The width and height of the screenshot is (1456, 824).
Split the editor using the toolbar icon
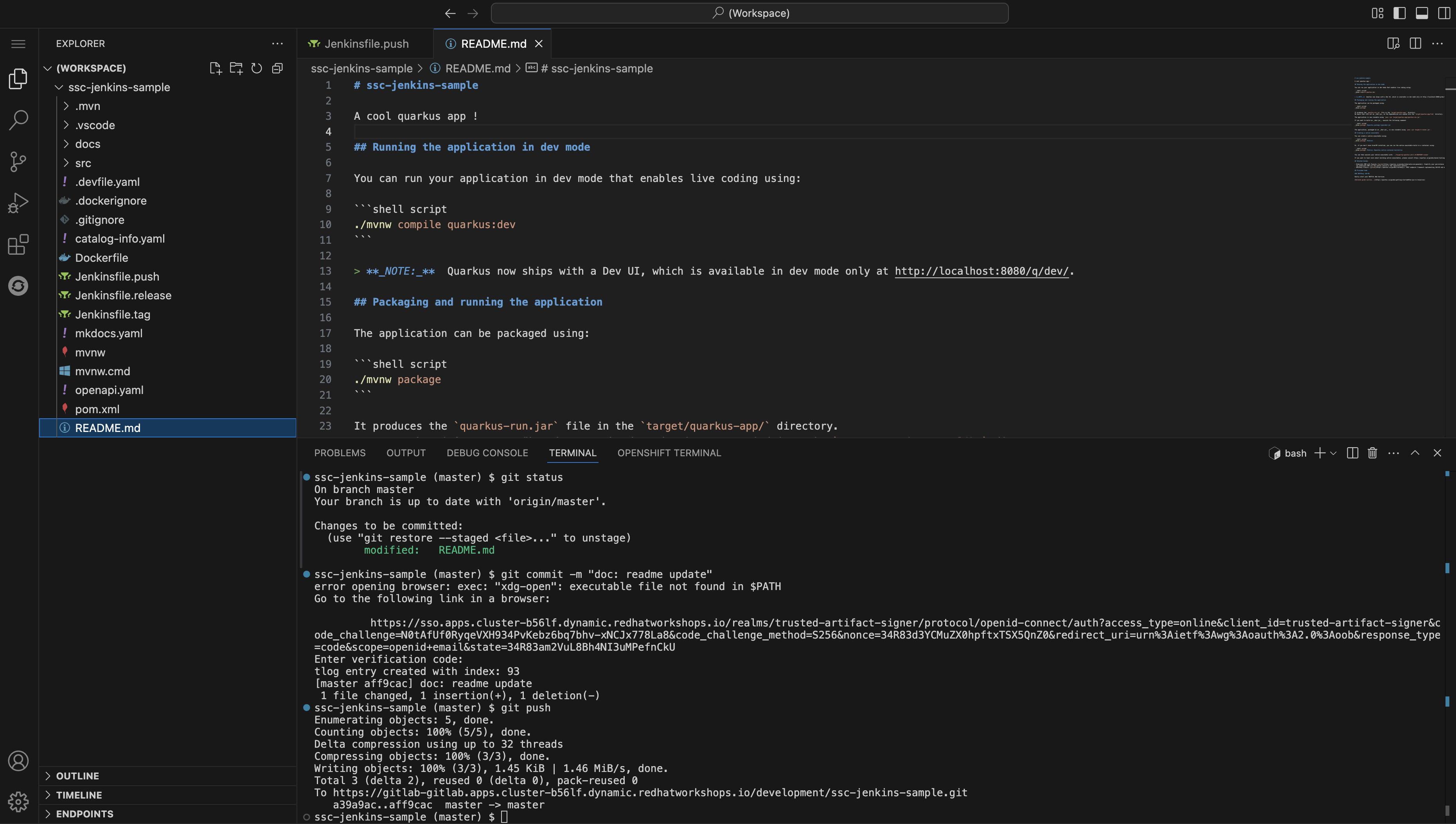point(1416,43)
